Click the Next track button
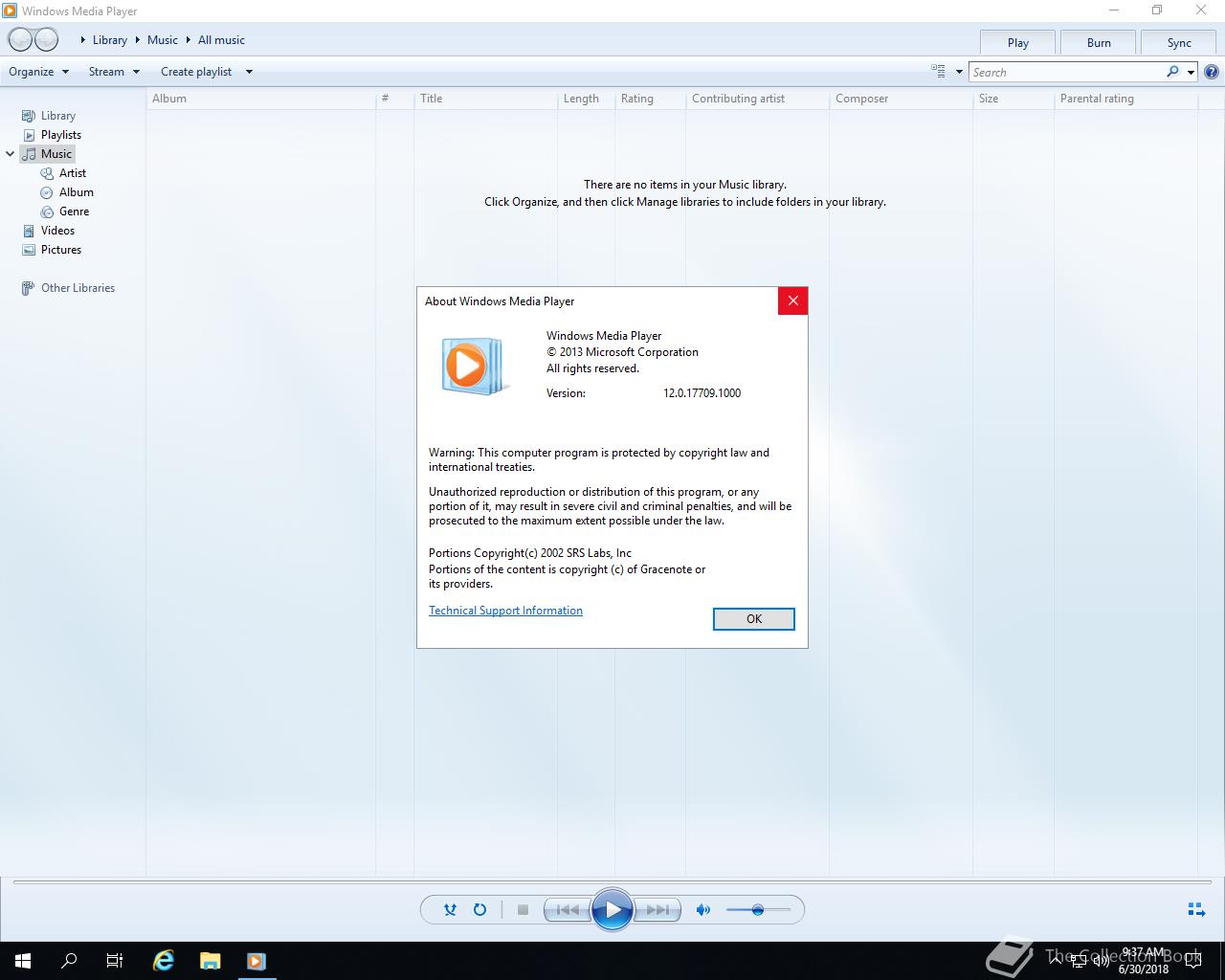Image resolution: width=1225 pixels, height=980 pixels. coord(657,910)
